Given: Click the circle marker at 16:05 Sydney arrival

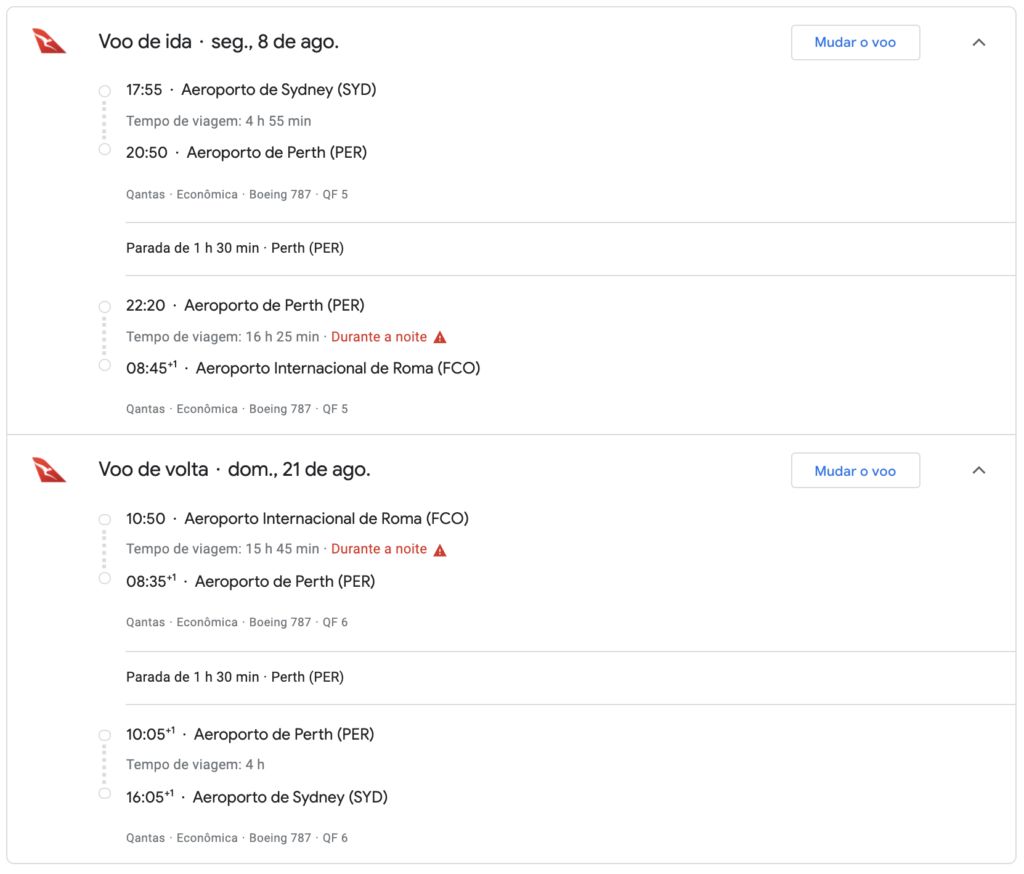Looking at the screenshot, I should click(104, 794).
